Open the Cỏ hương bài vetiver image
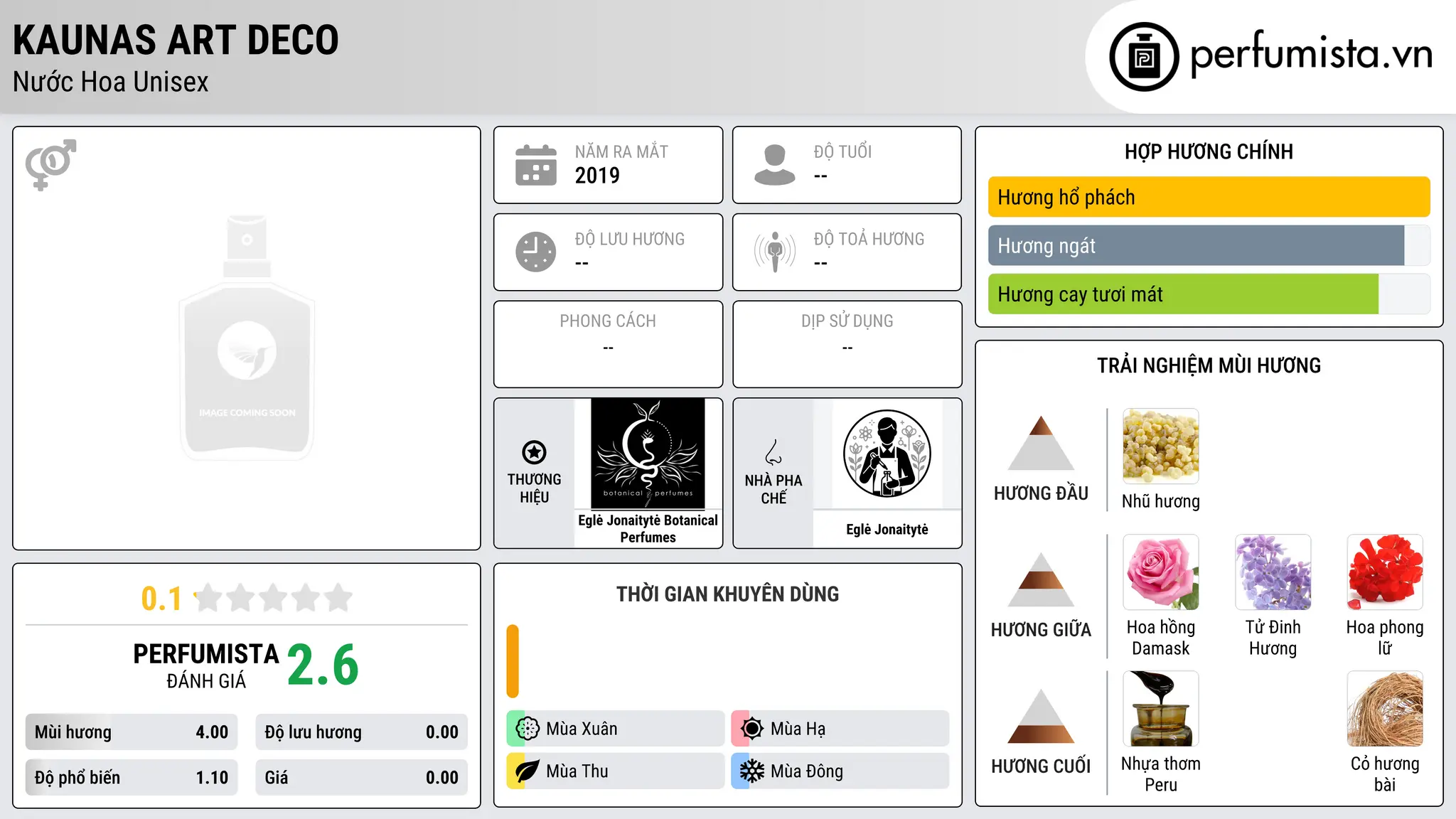This screenshot has height=819, width=1456. pos(1385,709)
